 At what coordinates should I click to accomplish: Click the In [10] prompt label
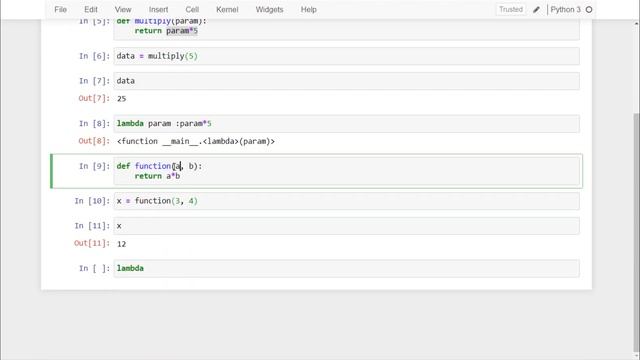(92, 201)
